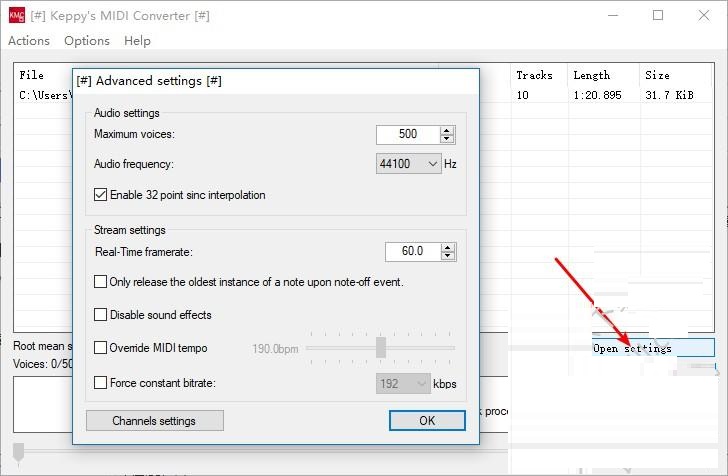The height and width of the screenshot is (476, 728).
Task: Enable Override MIDI tempo checkbox
Action: [x=101, y=348]
